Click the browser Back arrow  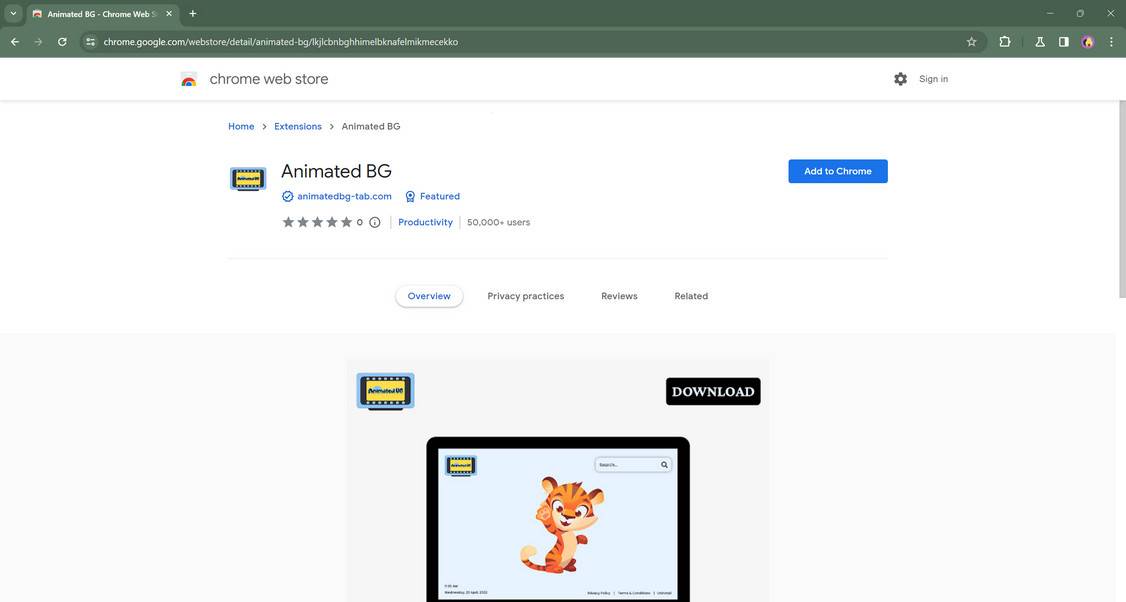(14, 42)
